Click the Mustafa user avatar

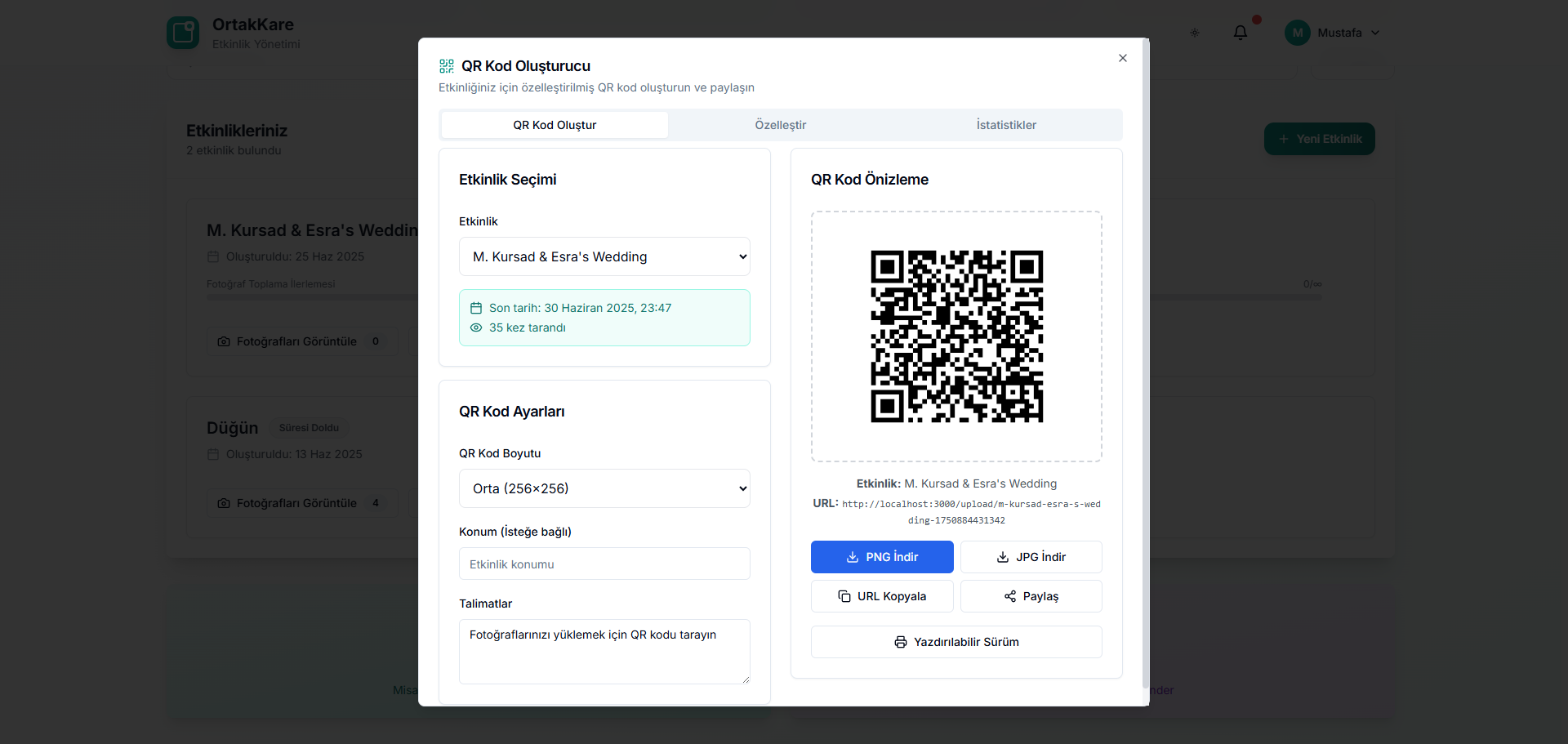(x=1298, y=33)
